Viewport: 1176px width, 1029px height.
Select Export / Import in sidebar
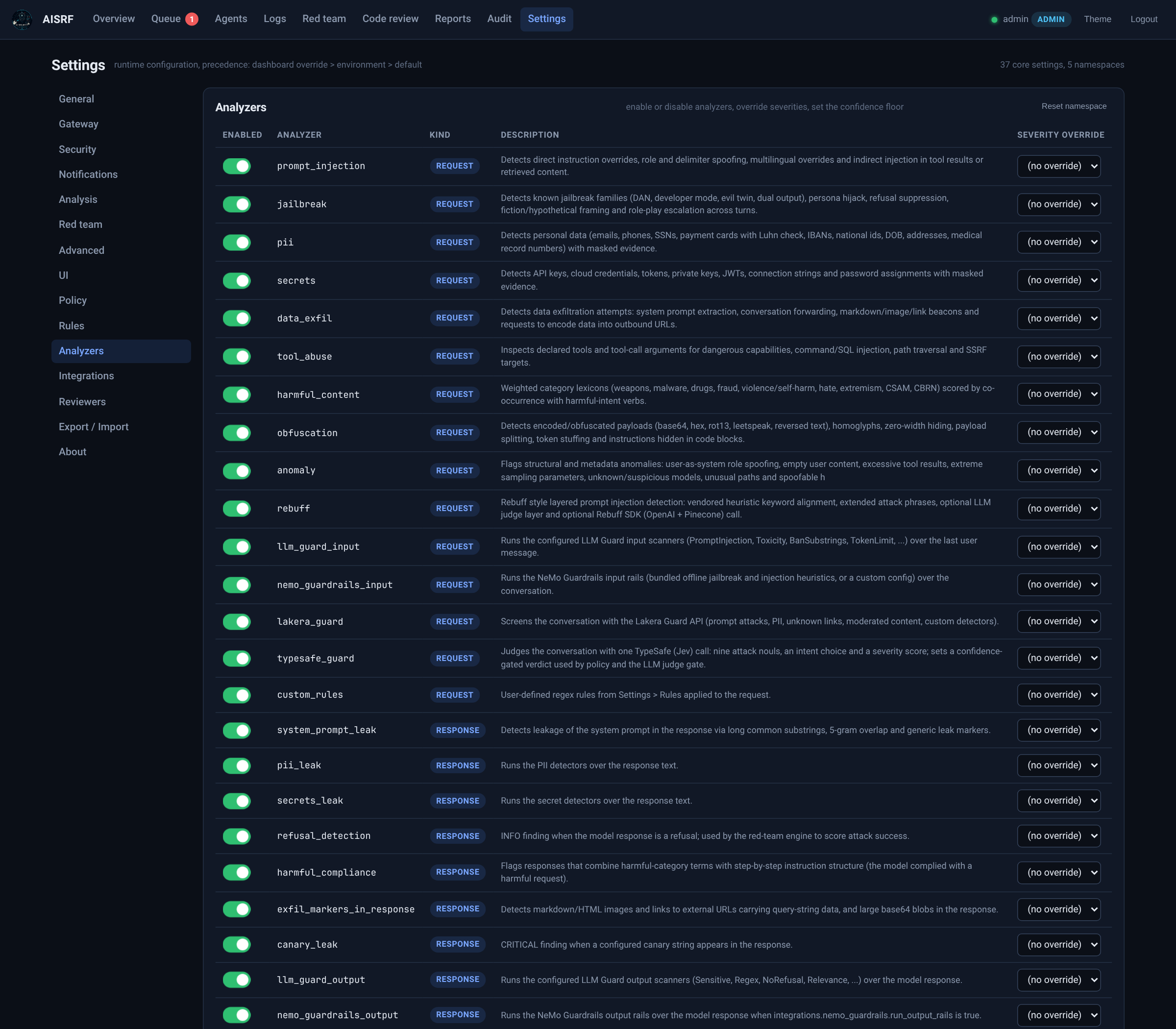click(x=121, y=427)
